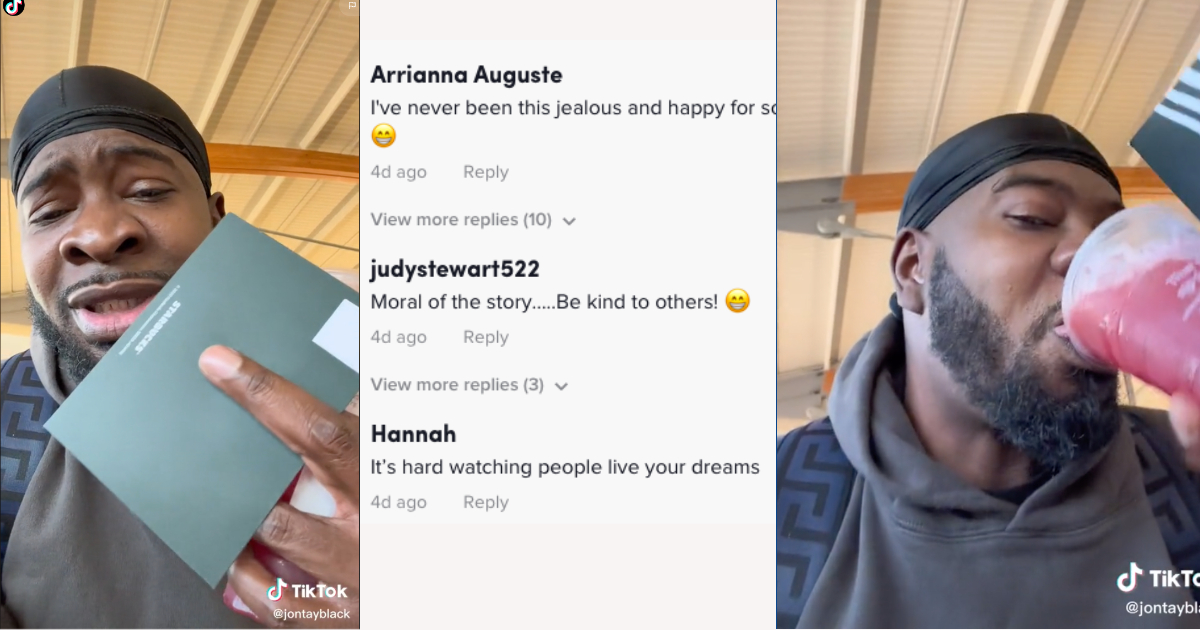
Task: Click the left video of man holding green envelope
Action: (180, 315)
